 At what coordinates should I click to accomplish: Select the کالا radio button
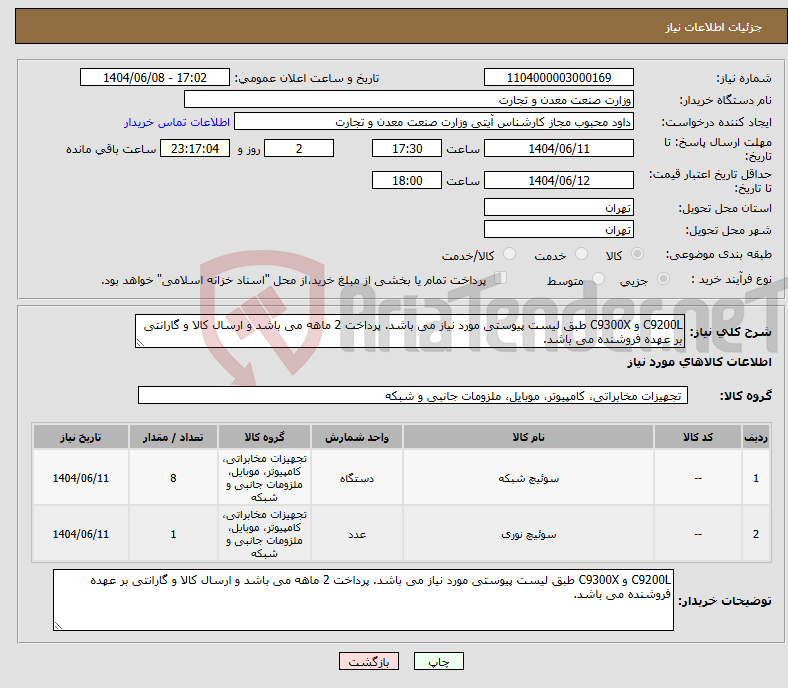click(x=637, y=254)
